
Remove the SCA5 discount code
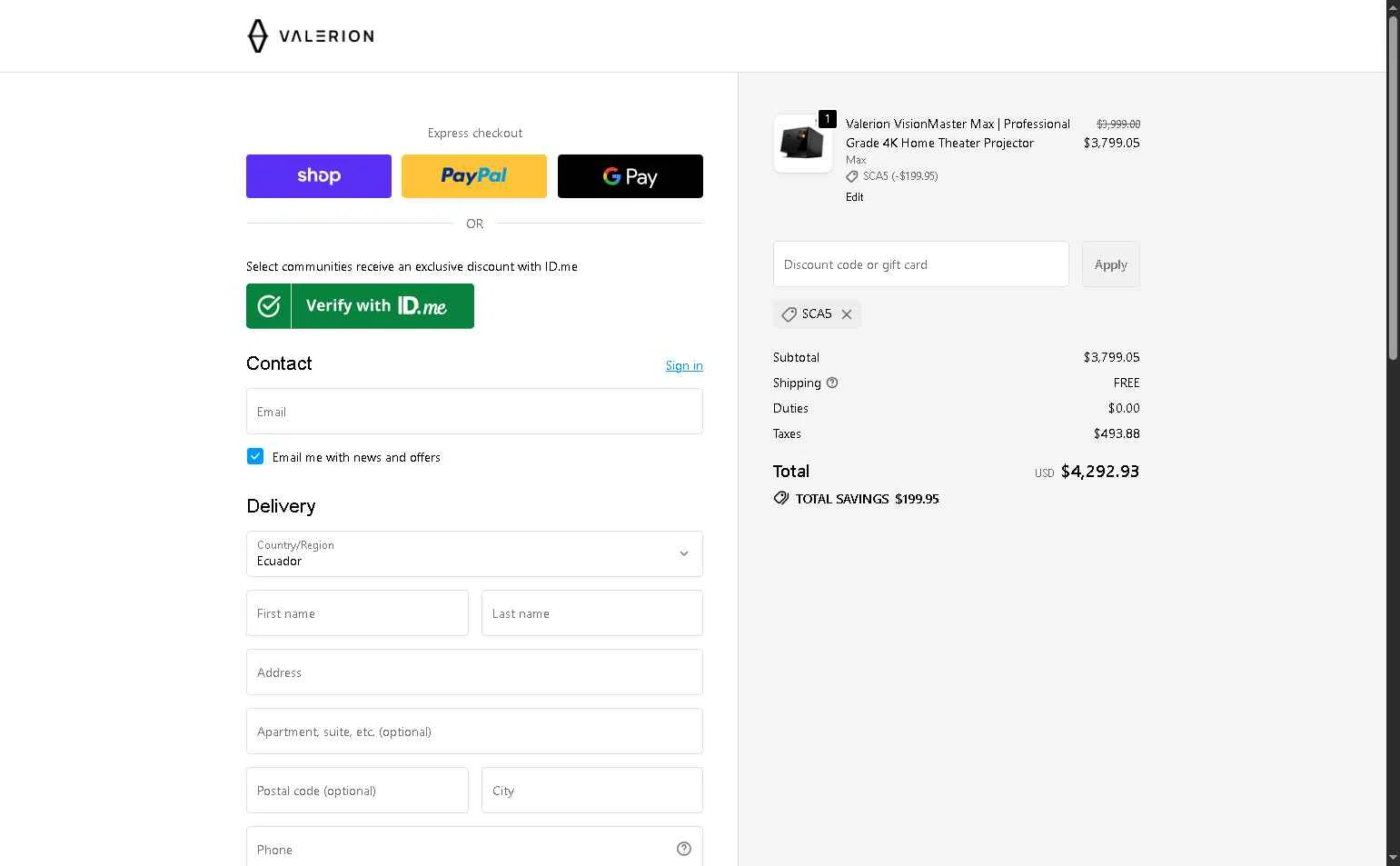(x=847, y=314)
